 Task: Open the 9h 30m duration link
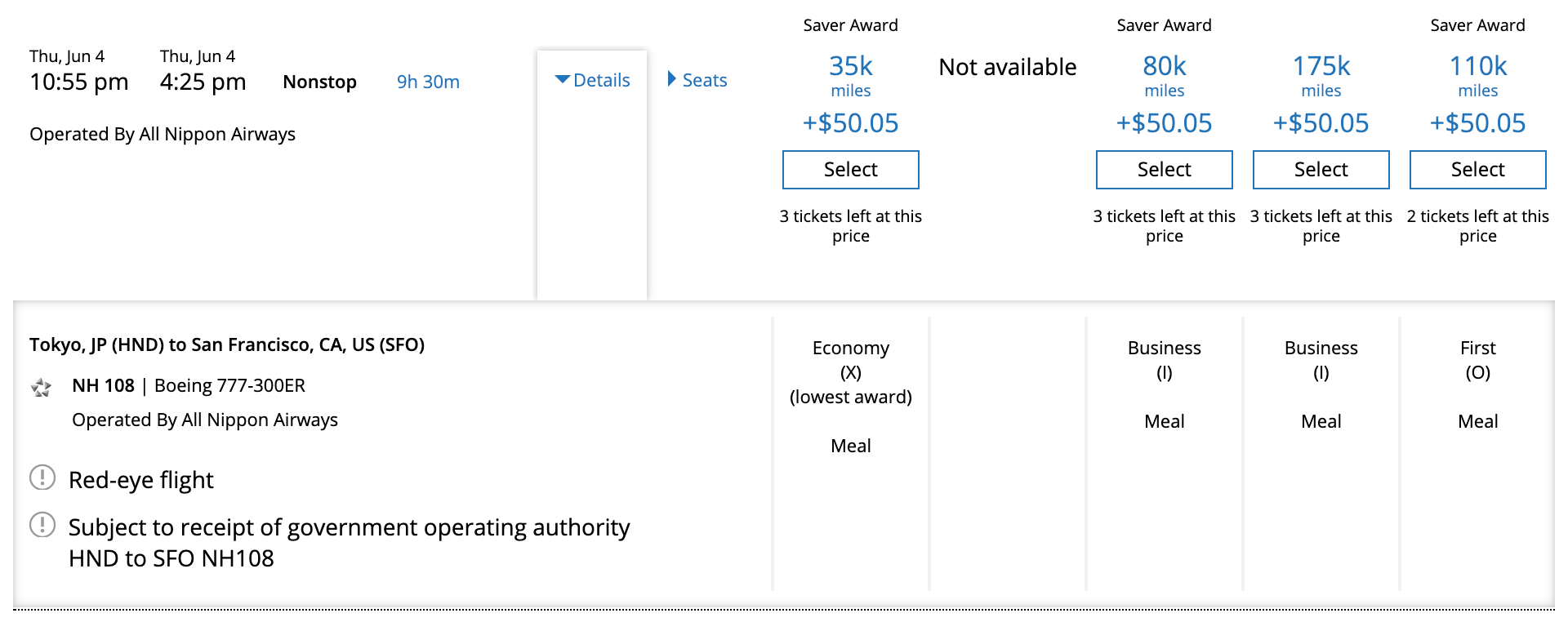428,82
